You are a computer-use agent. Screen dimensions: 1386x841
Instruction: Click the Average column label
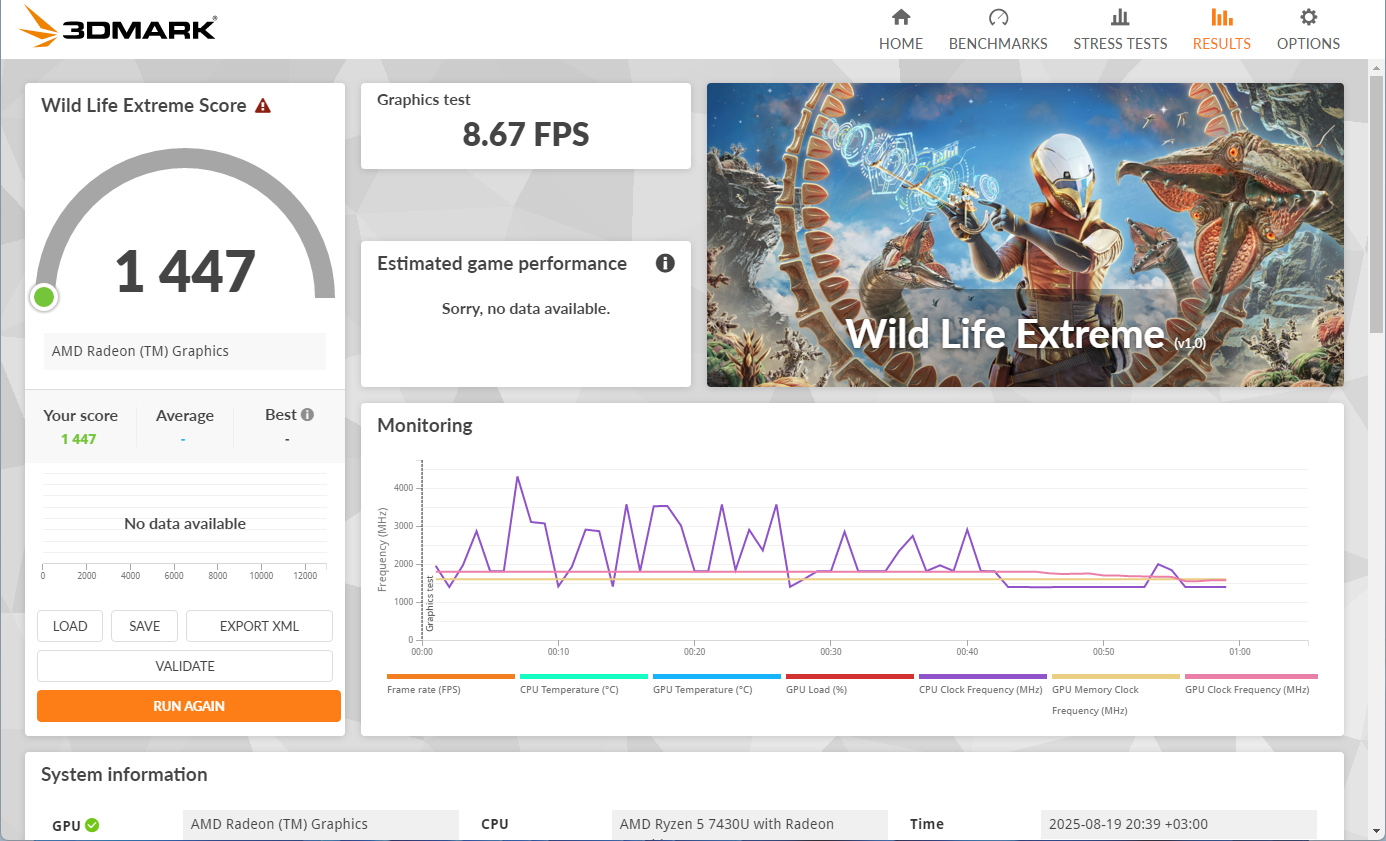coord(185,415)
